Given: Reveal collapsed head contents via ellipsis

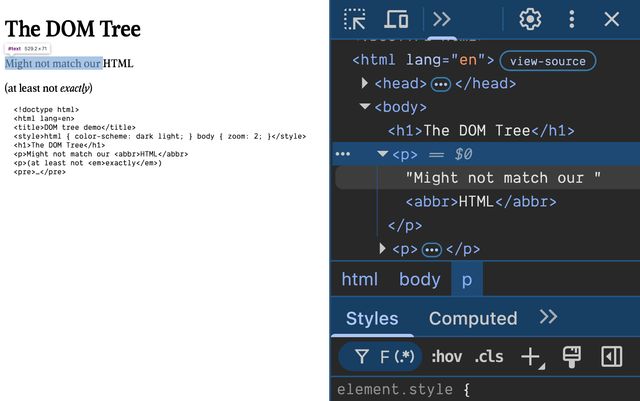Looking at the screenshot, I should (441, 84).
